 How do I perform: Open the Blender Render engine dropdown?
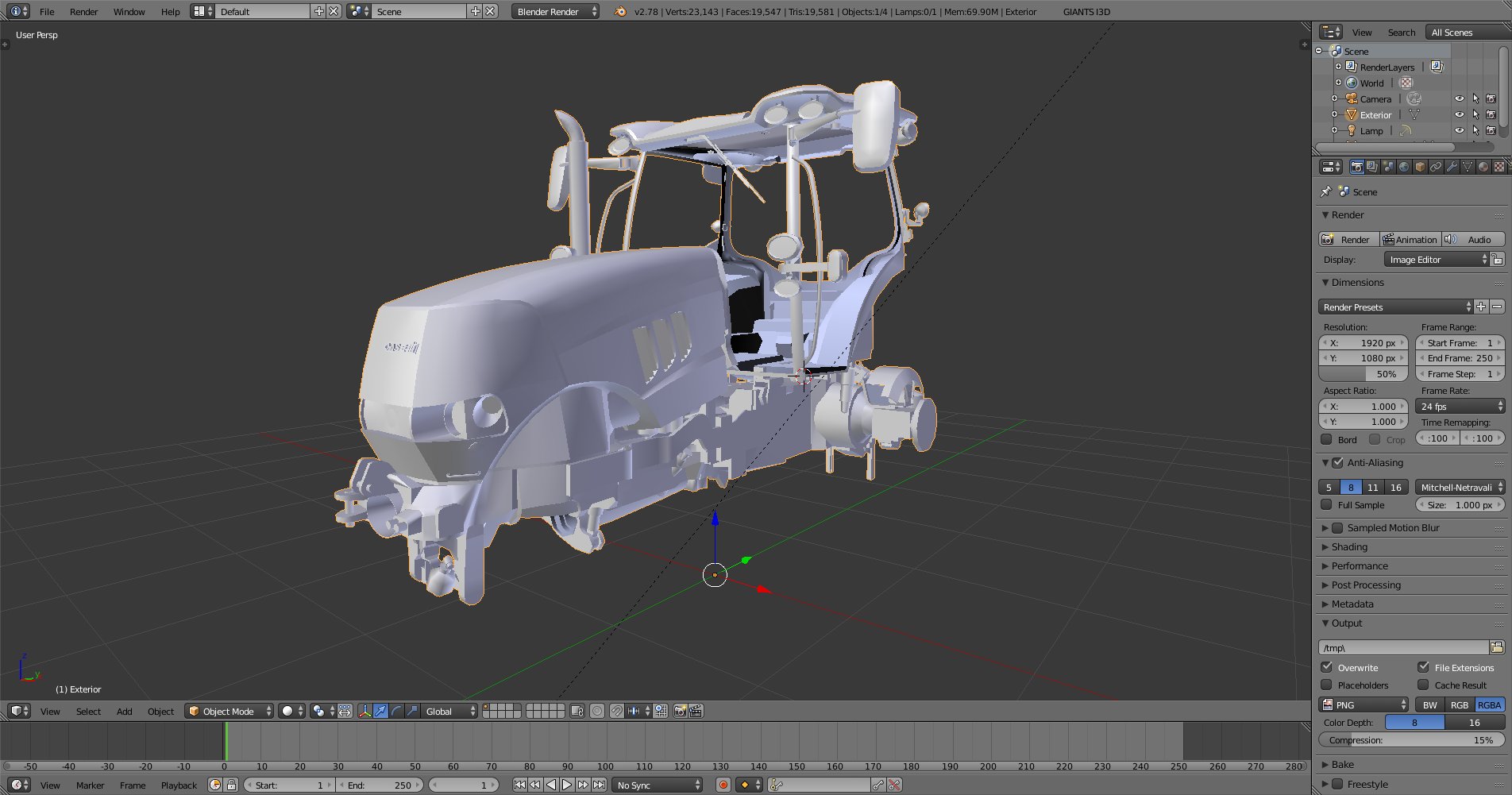pos(555,11)
